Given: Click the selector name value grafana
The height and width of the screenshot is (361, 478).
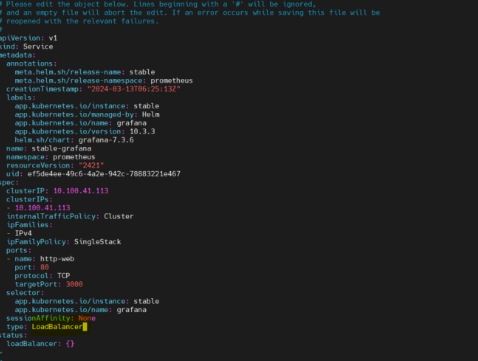Looking at the screenshot, I should coord(132,310).
